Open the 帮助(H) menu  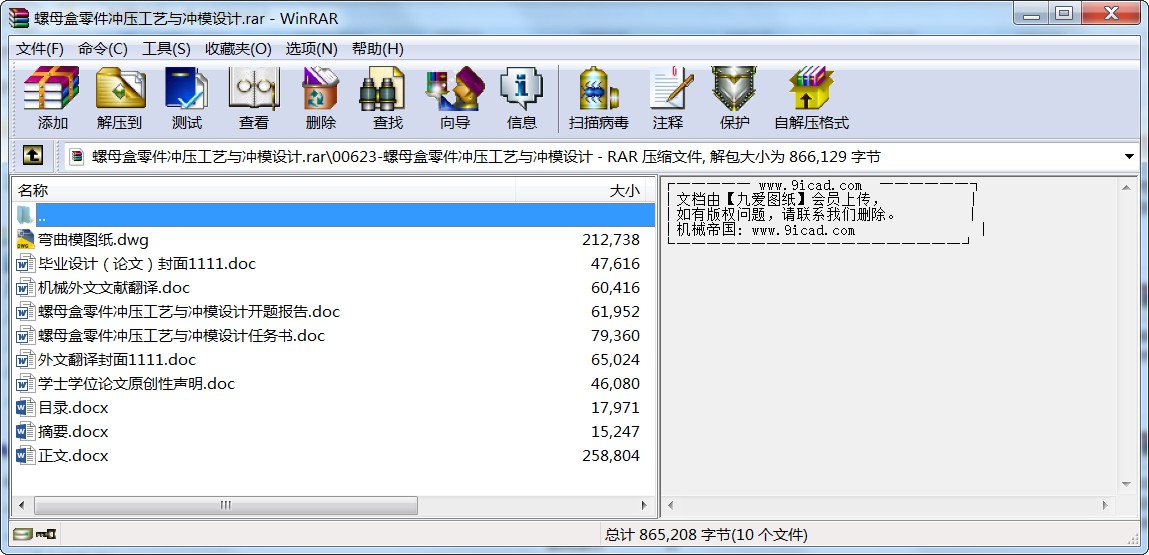378,48
